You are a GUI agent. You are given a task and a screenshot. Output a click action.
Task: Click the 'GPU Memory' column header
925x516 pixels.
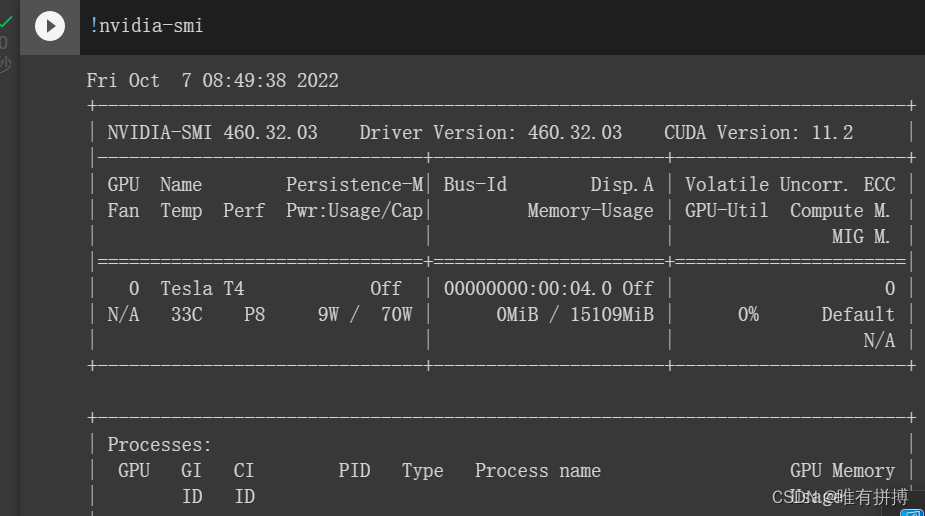pos(842,471)
